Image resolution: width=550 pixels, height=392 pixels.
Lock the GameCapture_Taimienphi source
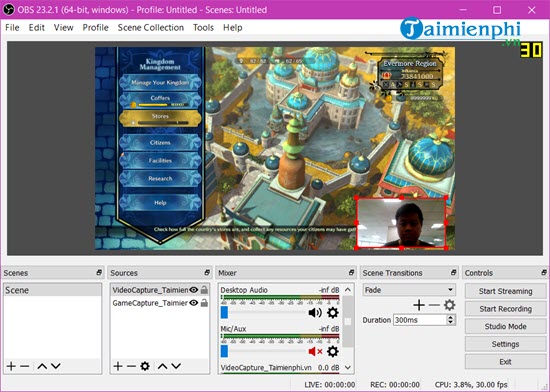(204, 303)
